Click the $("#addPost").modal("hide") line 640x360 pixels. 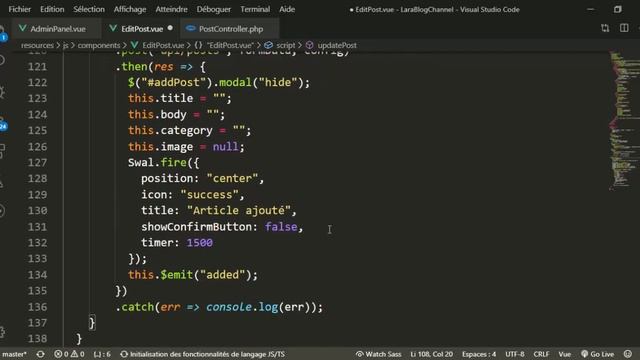[219, 83]
